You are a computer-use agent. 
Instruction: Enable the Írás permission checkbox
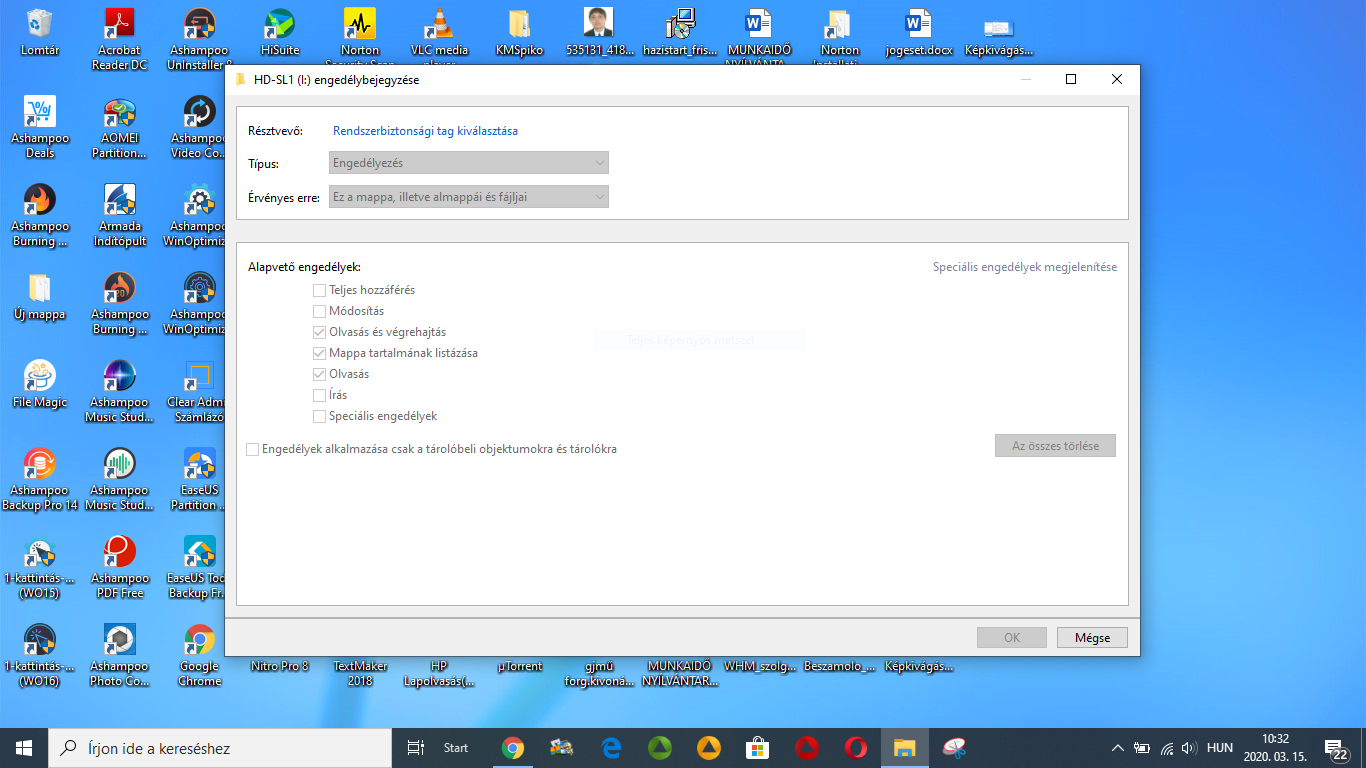pyautogui.click(x=320, y=395)
